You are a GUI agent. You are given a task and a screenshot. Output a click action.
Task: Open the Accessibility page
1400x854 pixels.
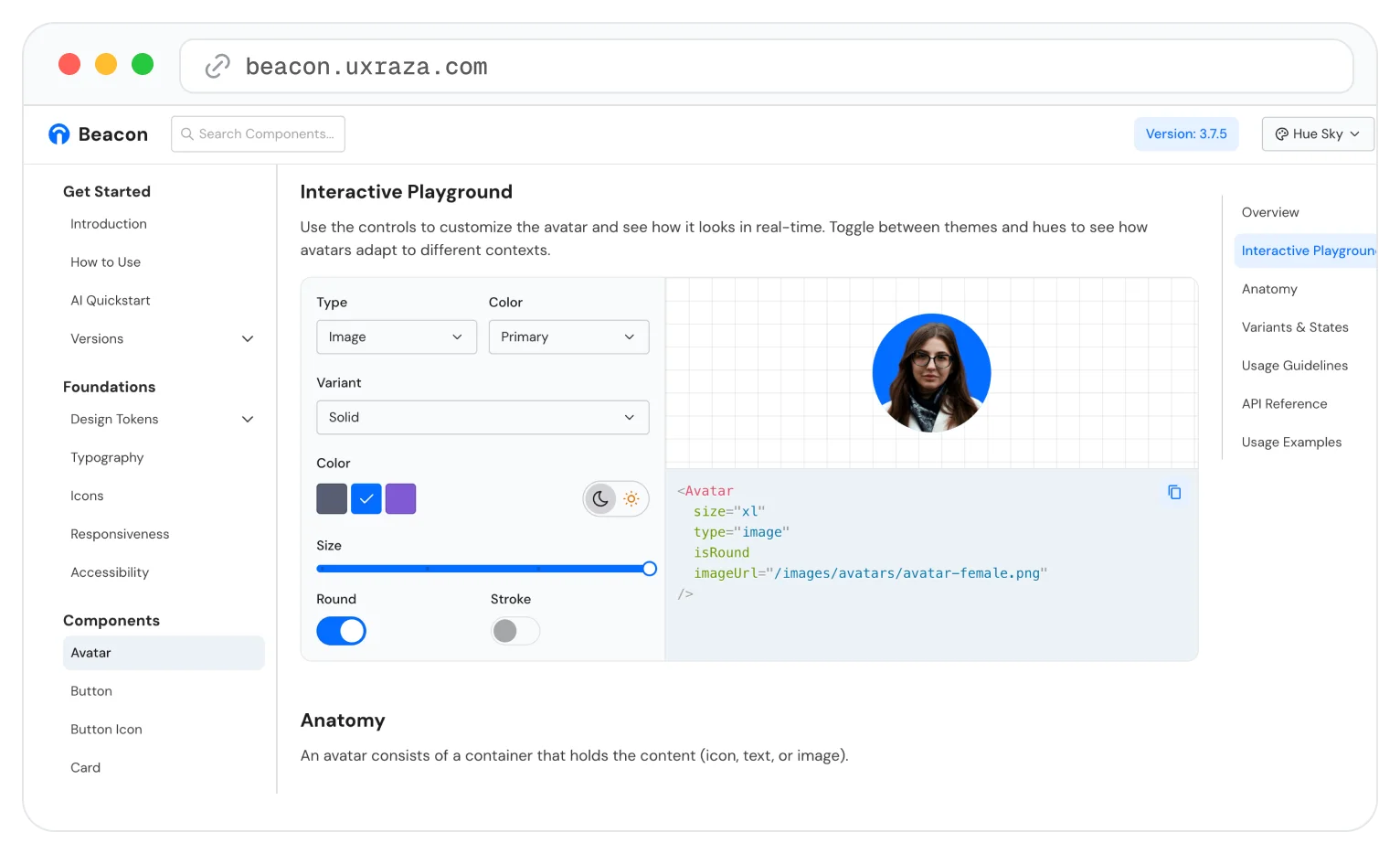110,573
